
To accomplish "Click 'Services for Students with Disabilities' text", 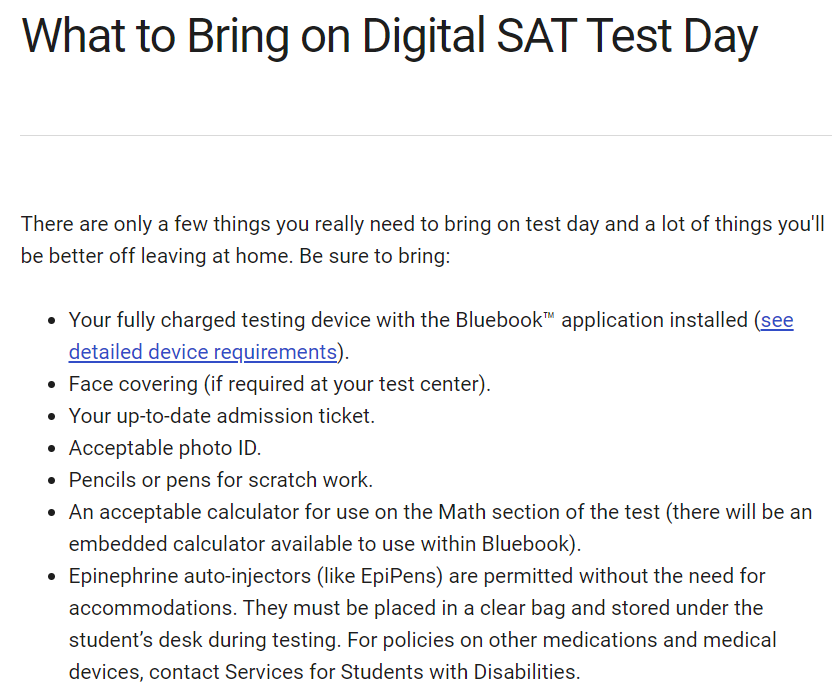I will click(x=400, y=672).
